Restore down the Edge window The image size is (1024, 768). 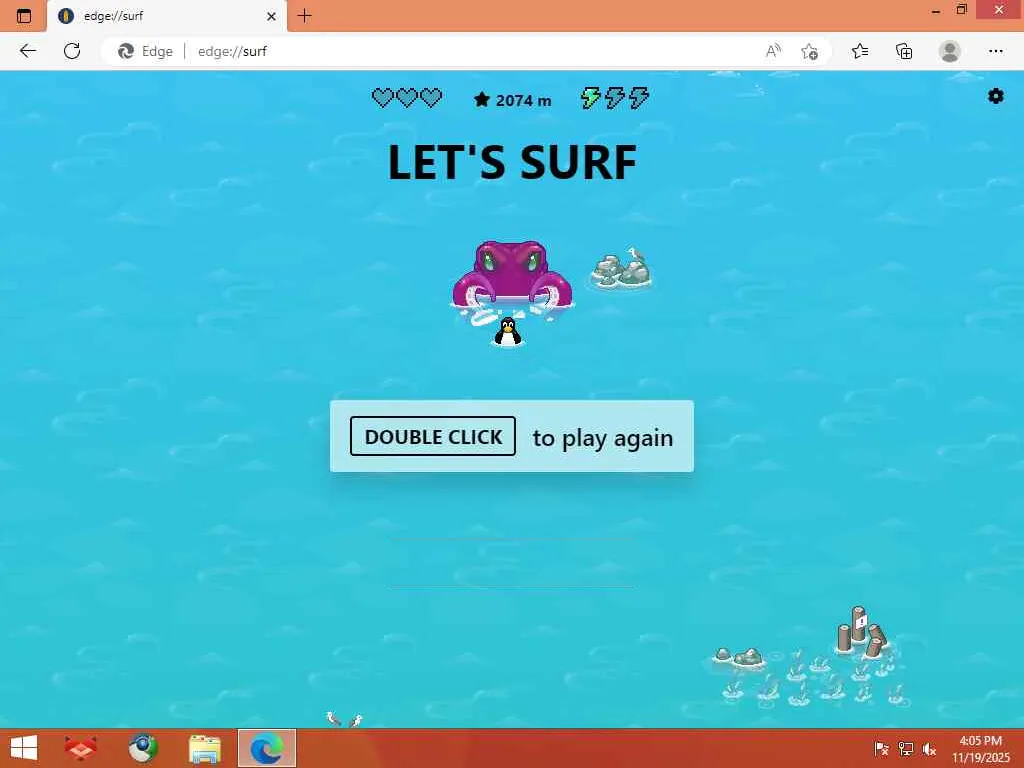[962, 10]
